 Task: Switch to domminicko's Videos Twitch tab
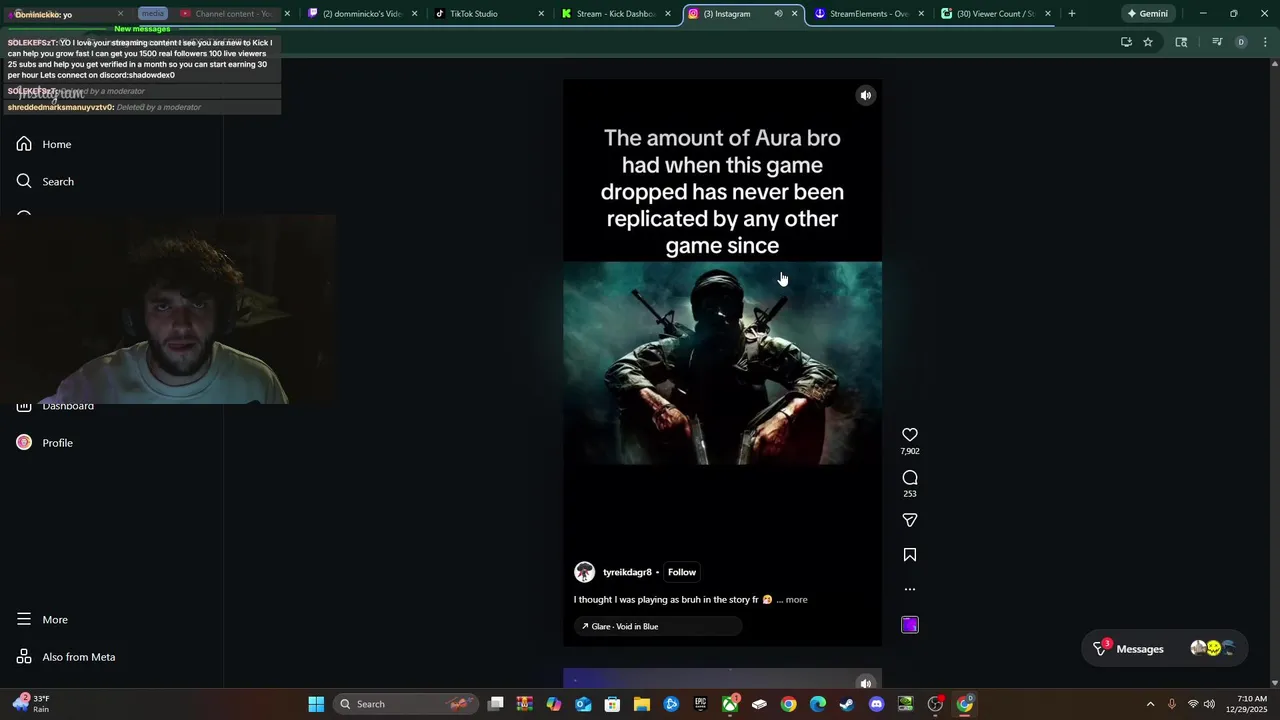(361, 14)
